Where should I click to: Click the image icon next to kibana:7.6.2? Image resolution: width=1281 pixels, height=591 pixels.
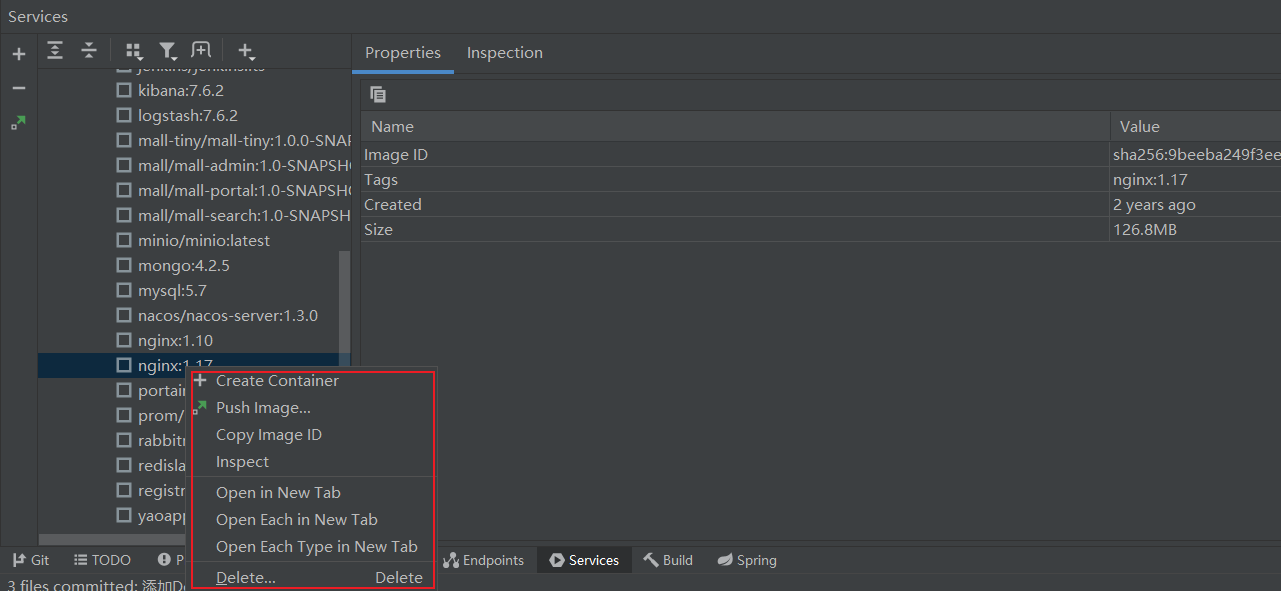(124, 90)
